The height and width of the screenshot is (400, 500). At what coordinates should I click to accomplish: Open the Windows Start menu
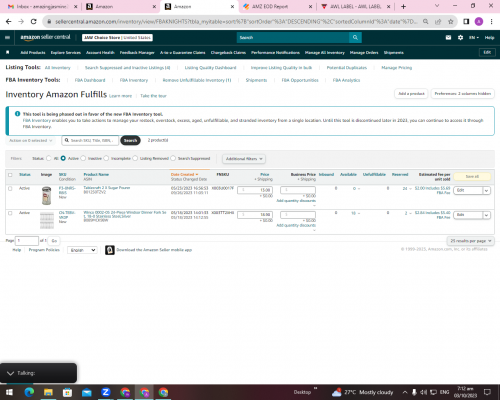click(9, 392)
